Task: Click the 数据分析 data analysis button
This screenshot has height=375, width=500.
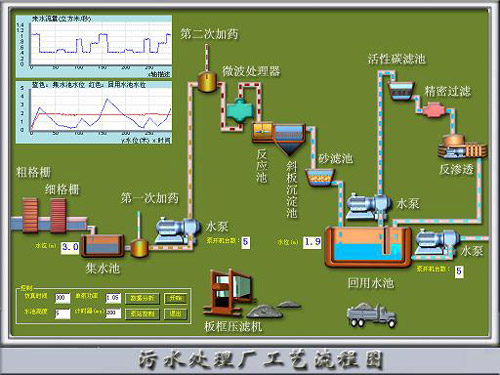Action: [x=142, y=298]
